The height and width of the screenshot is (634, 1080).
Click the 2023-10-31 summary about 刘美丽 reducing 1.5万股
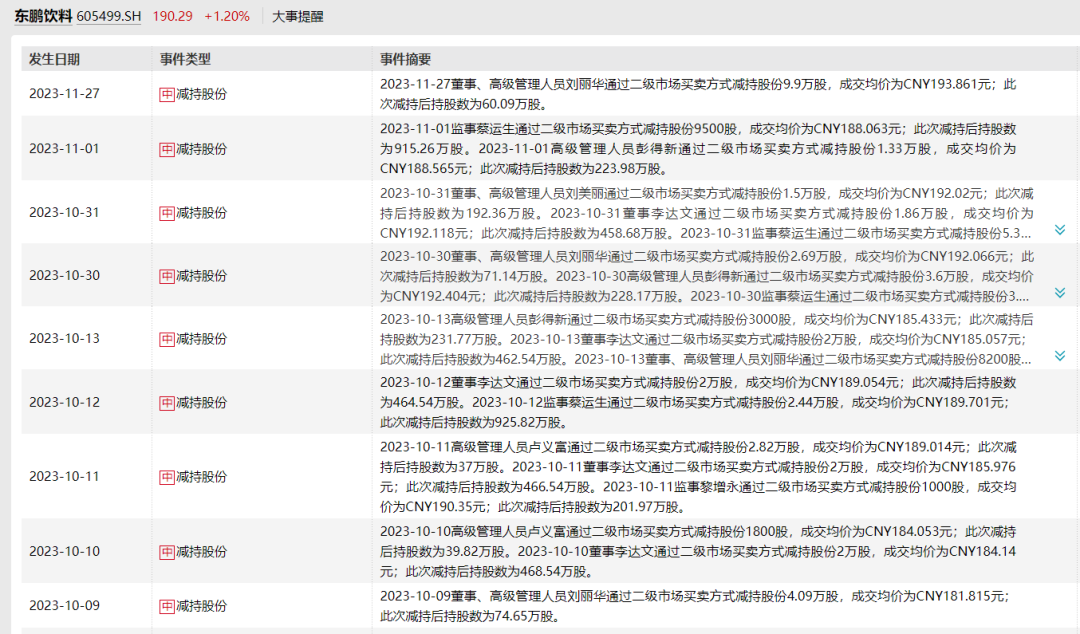click(x=707, y=213)
